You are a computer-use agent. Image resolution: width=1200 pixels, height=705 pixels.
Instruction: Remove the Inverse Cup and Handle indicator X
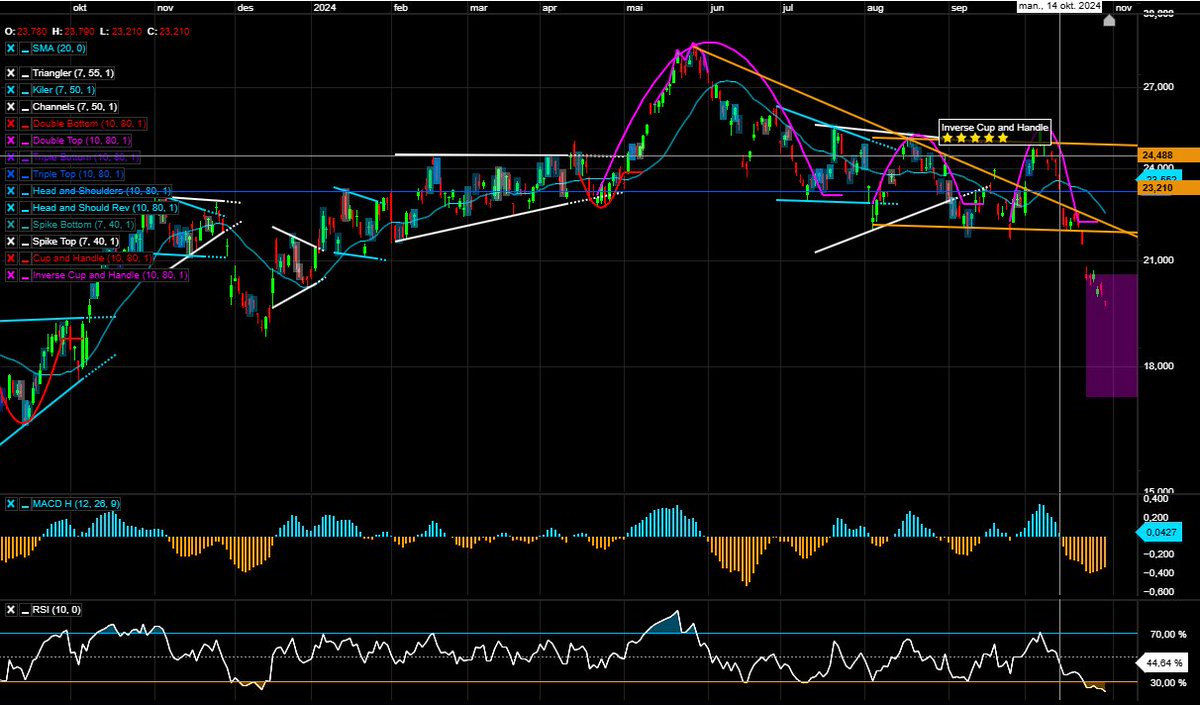[x=11, y=275]
